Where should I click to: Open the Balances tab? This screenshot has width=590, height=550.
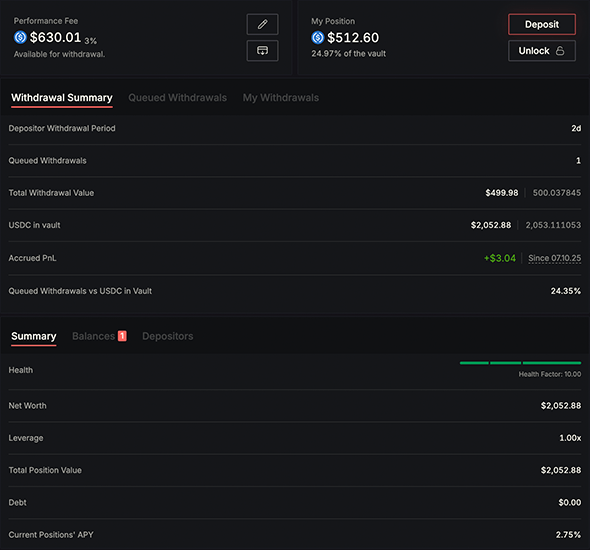[93, 336]
